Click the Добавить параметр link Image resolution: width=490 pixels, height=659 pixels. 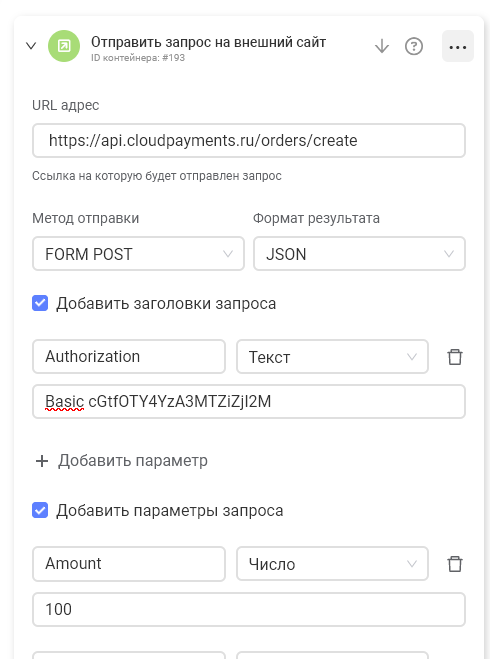[x=133, y=461]
